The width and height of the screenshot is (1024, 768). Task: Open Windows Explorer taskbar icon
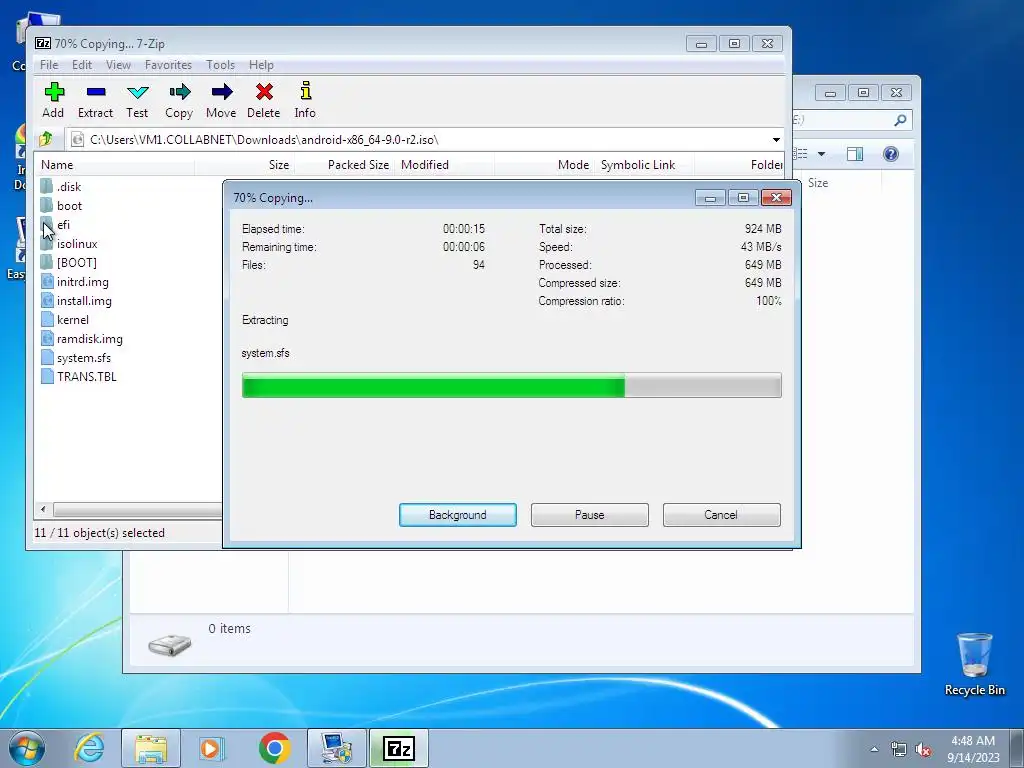[151, 748]
